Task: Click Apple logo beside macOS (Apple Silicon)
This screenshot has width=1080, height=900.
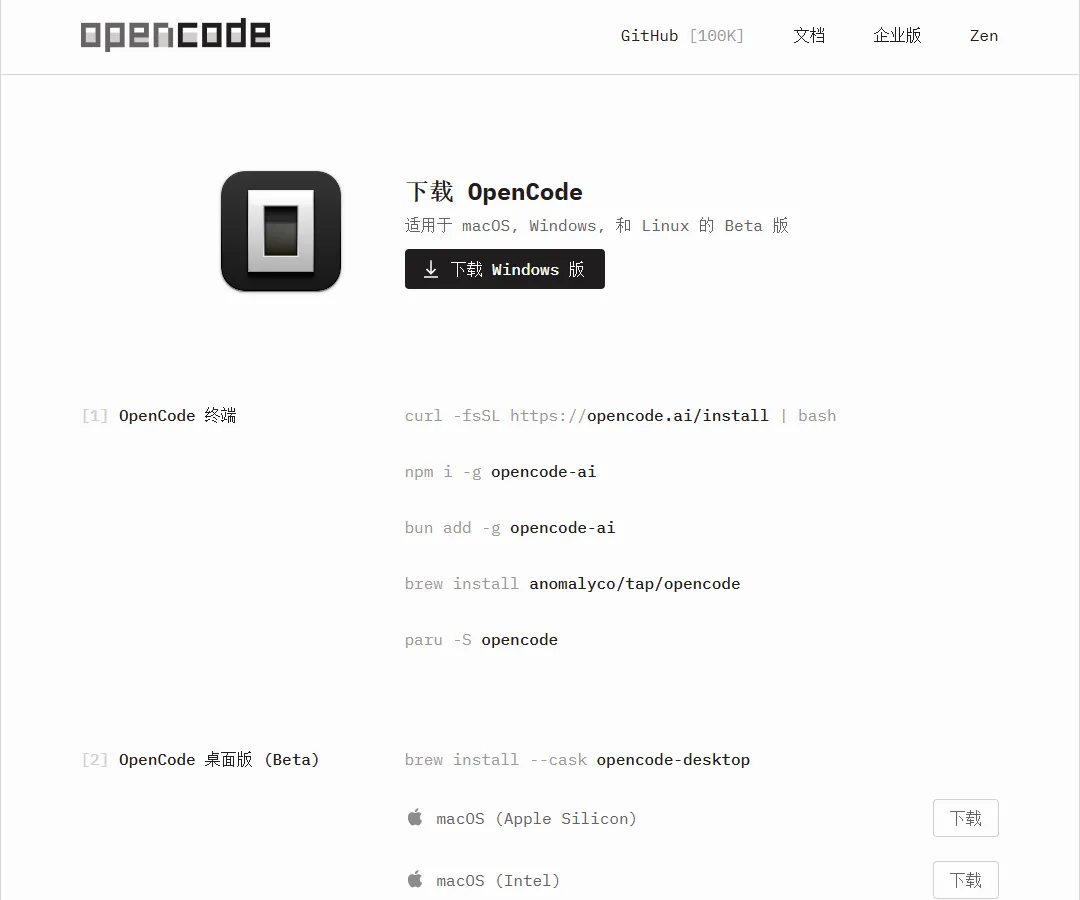Action: (415, 818)
